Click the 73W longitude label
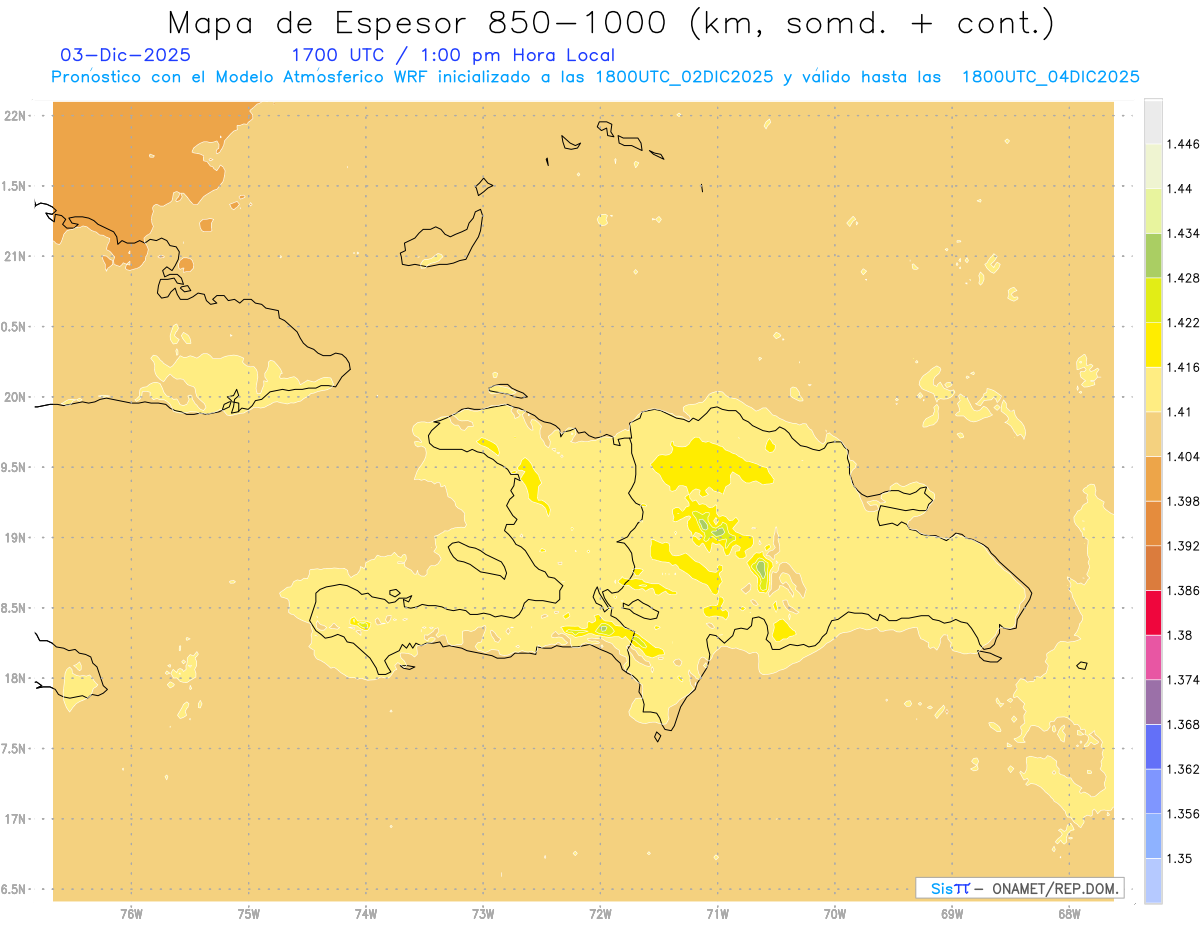Screen dimensions: 1200x927 pyautogui.click(x=483, y=914)
